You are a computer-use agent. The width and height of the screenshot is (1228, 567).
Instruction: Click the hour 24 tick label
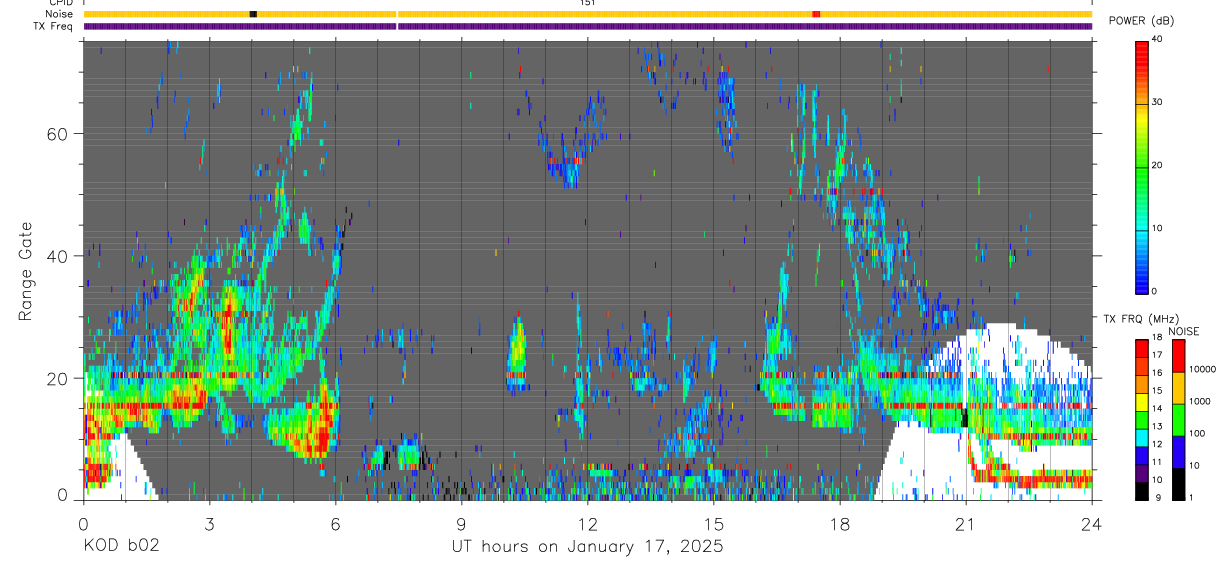pyautogui.click(x=1092, y=524)
